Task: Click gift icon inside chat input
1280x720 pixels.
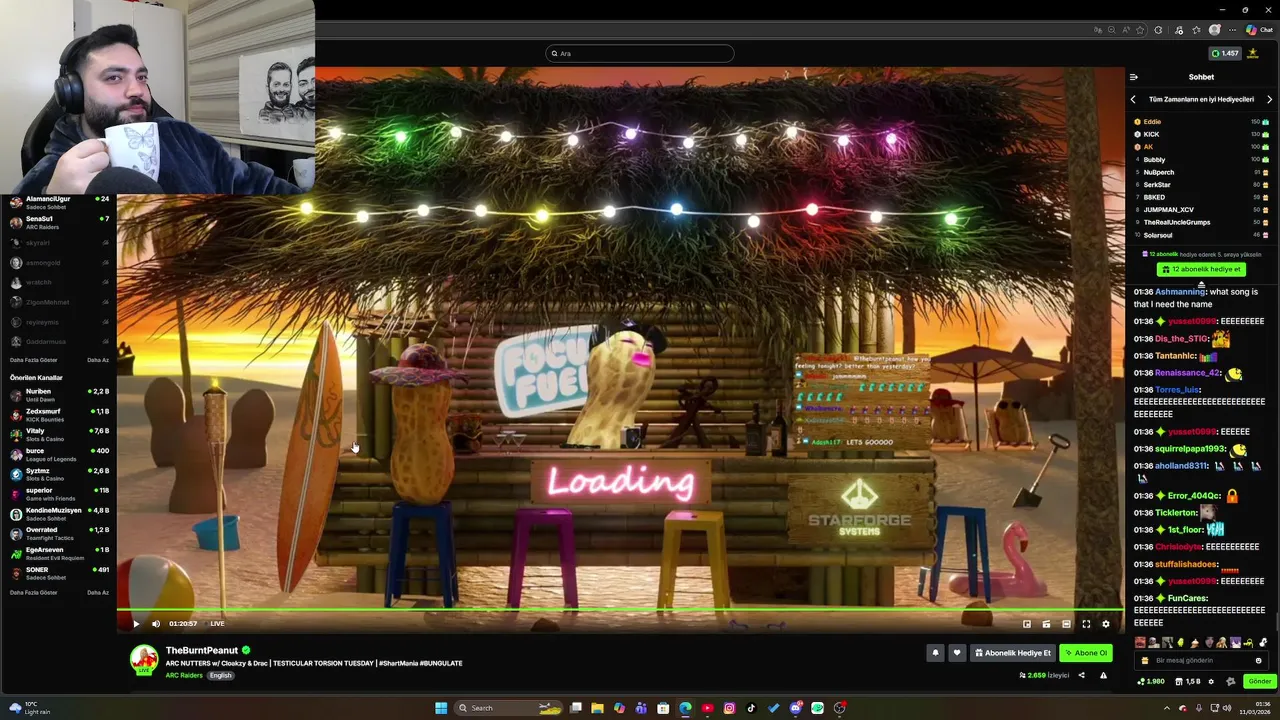Action: [1144, 660]
